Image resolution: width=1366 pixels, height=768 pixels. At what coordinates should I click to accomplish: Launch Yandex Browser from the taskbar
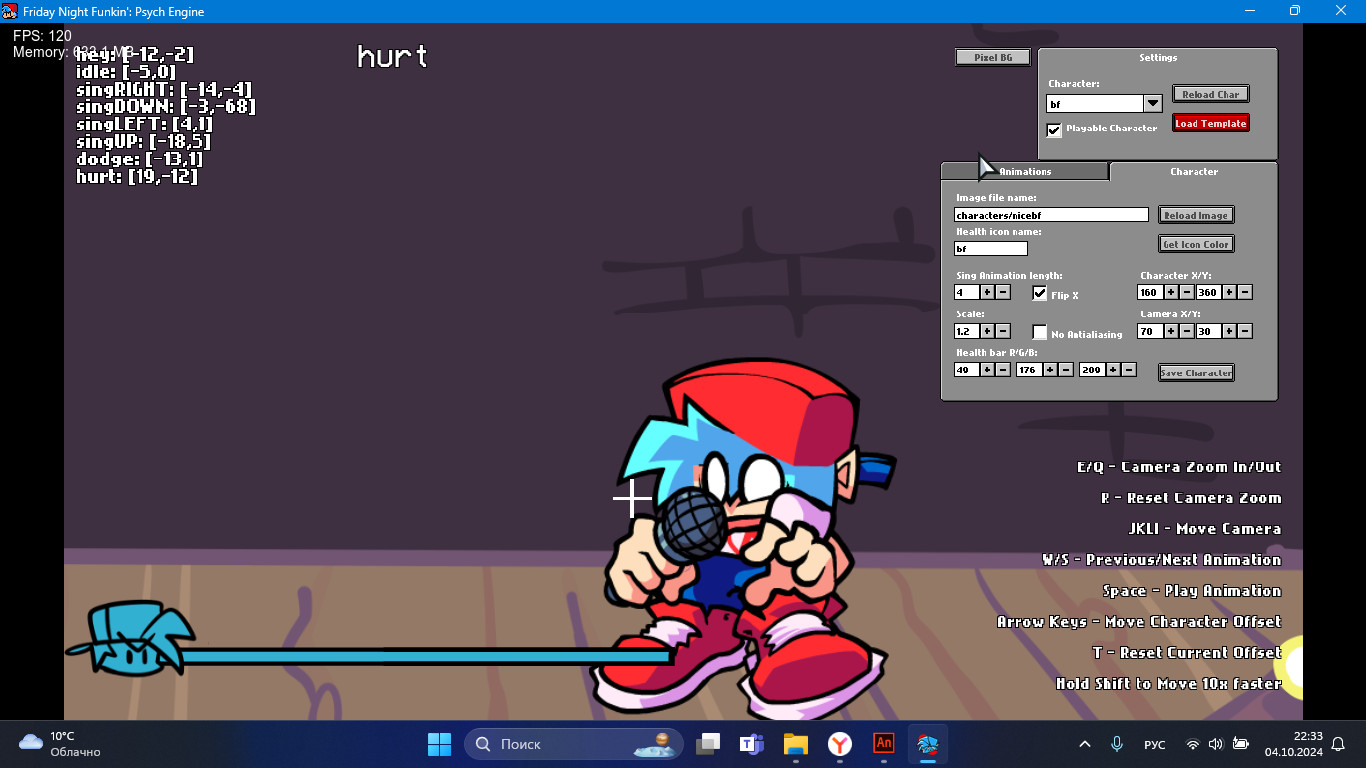point(839,744)
